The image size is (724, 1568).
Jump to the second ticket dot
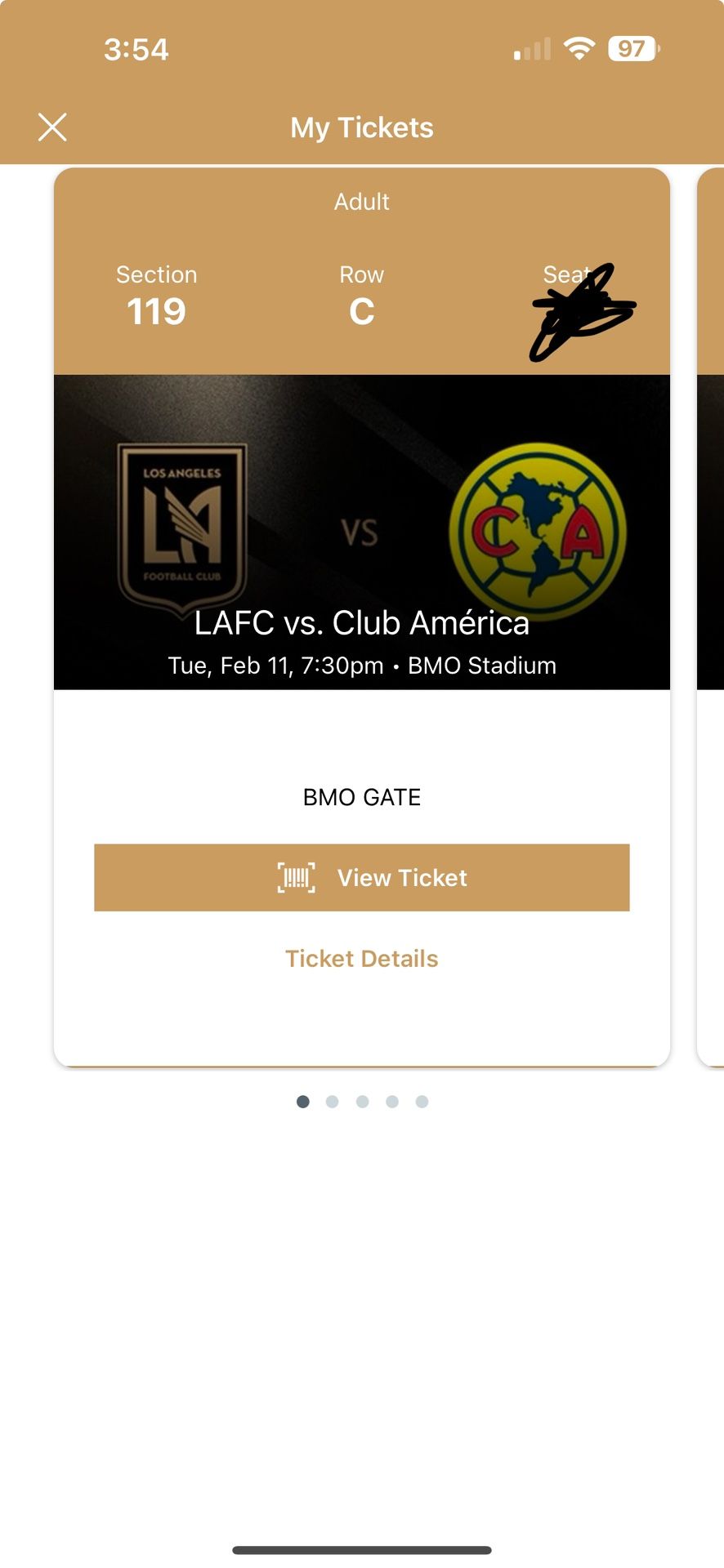(333, 1102)
